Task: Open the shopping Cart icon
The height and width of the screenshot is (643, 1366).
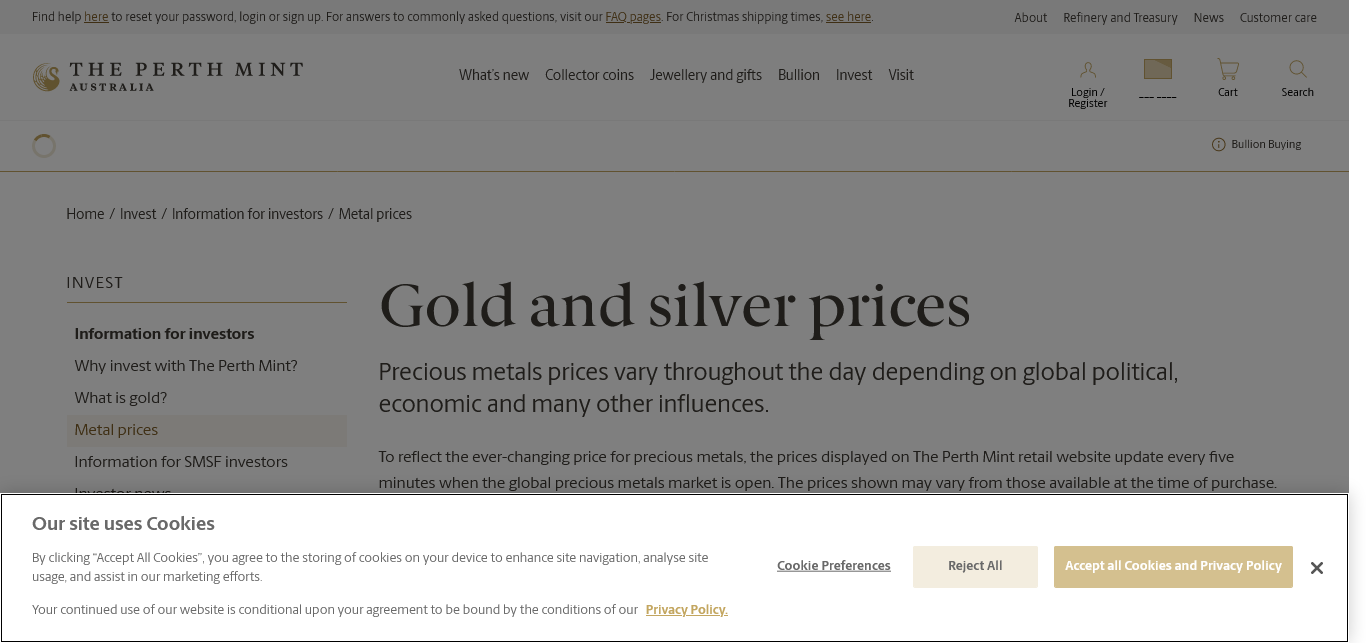Action: point(1227,69)
